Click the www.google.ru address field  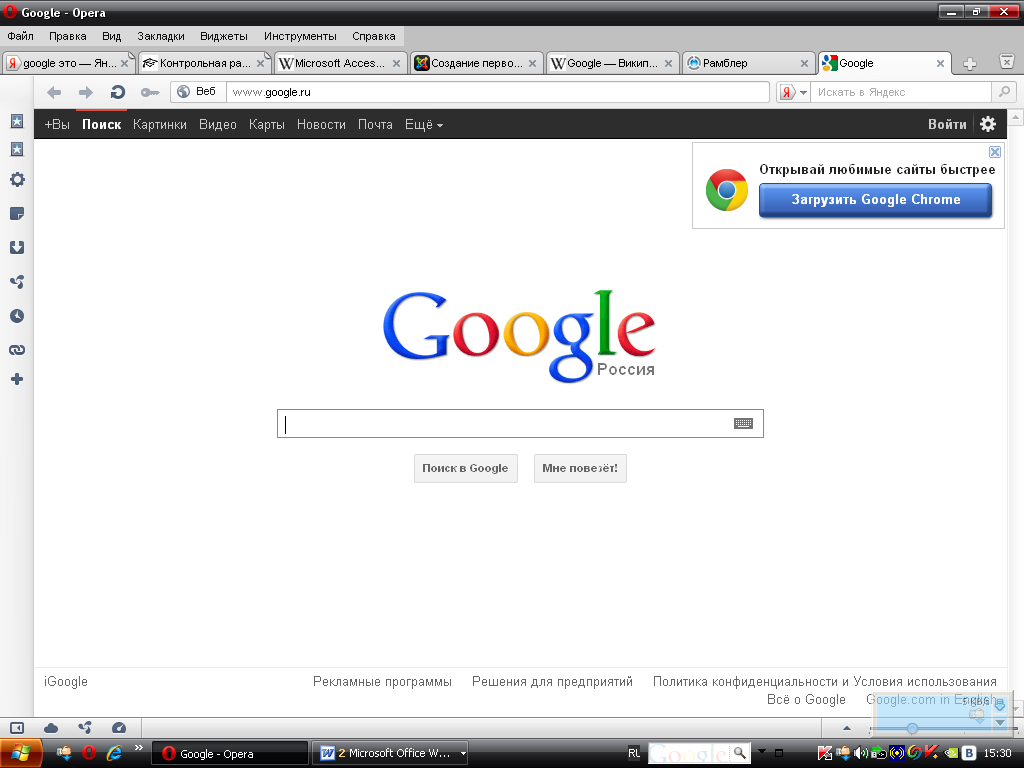point(498,92)
